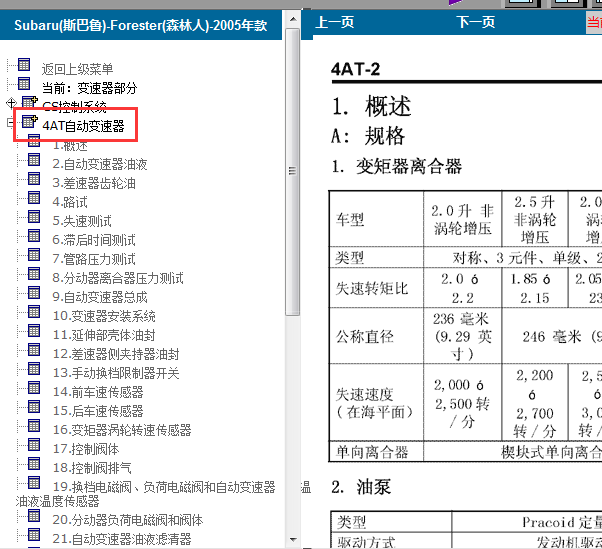This screenshot has height=549, width=602.
Task: Open the 返回上级菜单 tree item
Action: pos(77,69)
